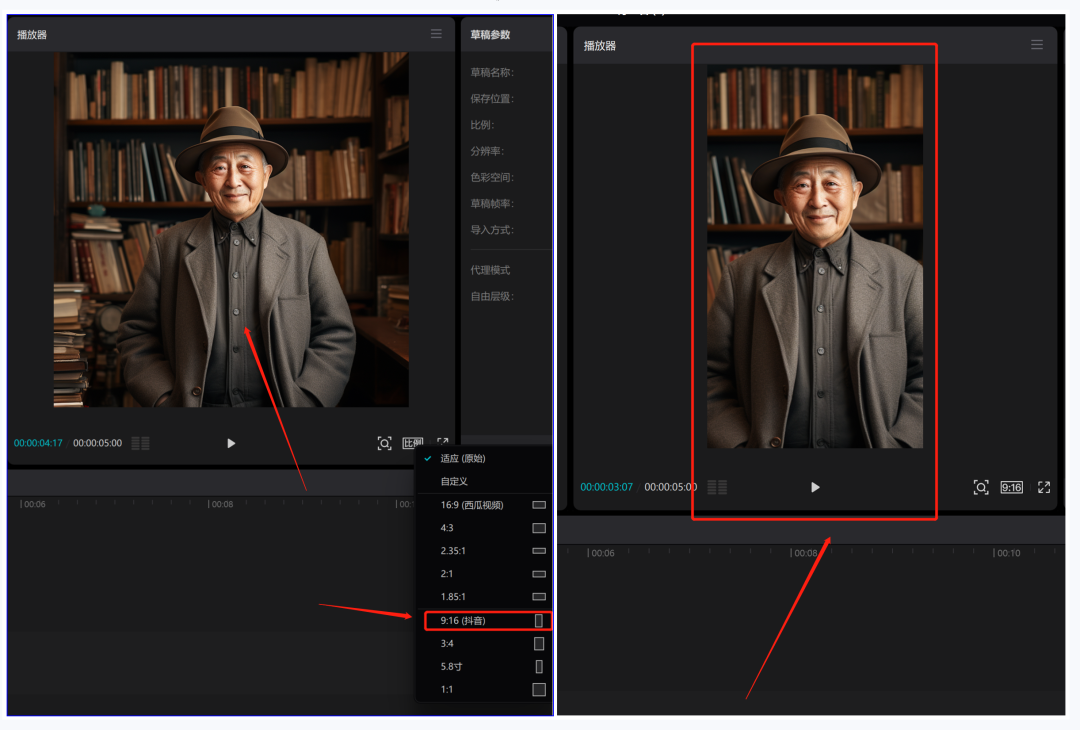The height and width of the screenshot is (730, 1080).
Task: Toggle grid lines icon in right player
Action: (717, 488)
